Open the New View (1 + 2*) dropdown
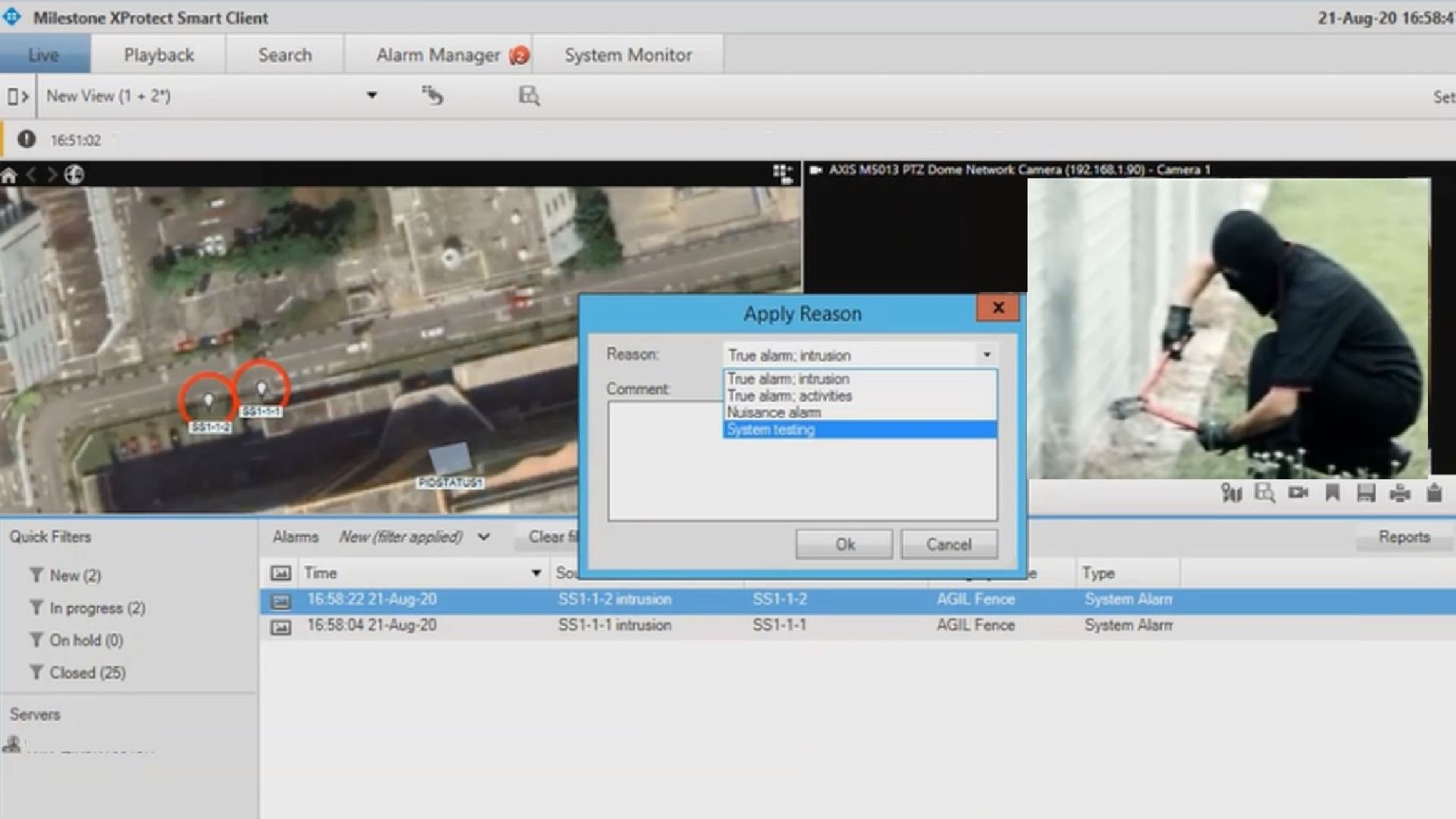The image size is (1456, 819). [372, 96]
